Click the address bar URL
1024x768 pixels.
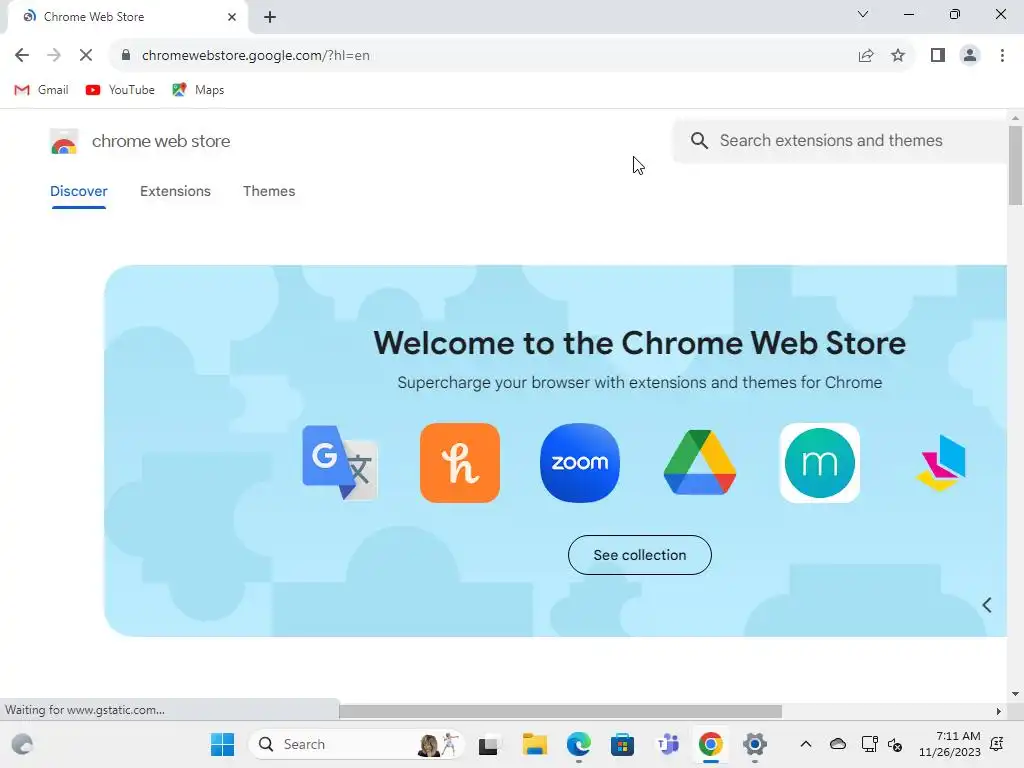[256, 56]
